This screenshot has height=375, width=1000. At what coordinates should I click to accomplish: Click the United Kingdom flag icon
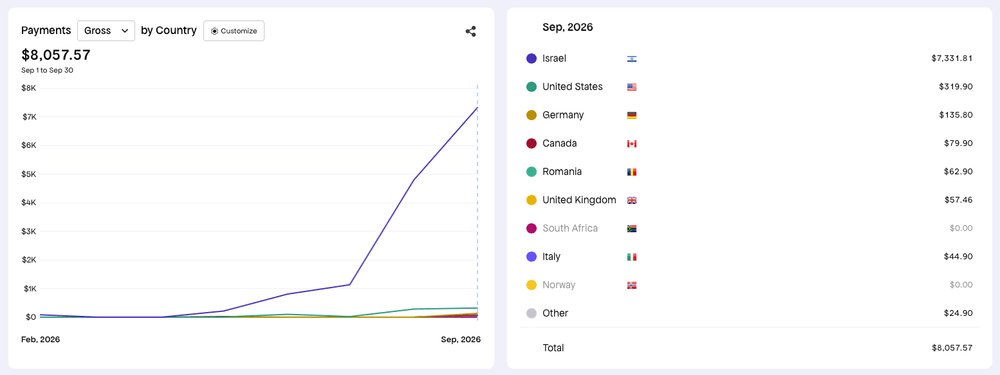(632, 200)
